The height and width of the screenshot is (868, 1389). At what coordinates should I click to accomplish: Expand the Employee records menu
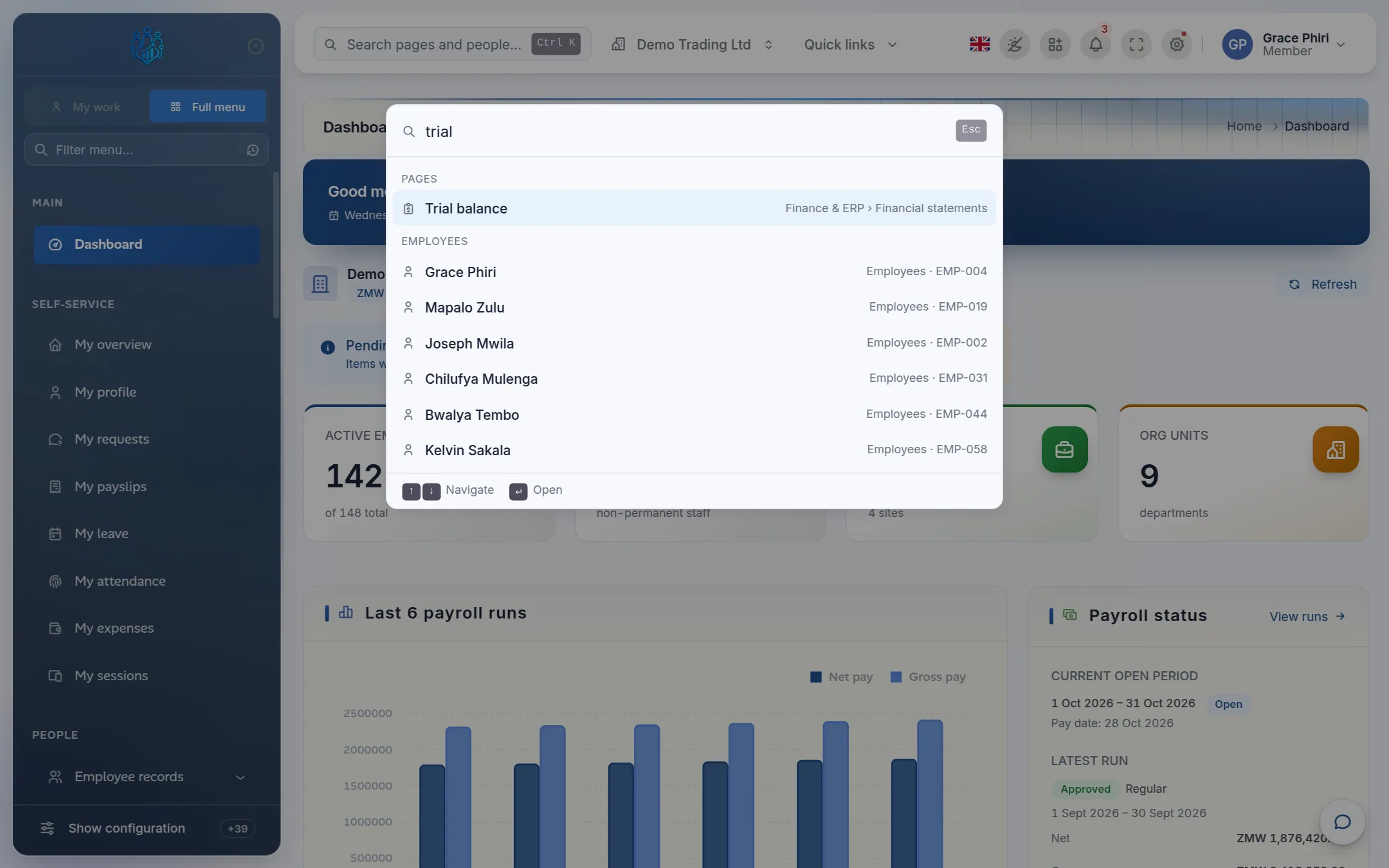click(147, 777)
